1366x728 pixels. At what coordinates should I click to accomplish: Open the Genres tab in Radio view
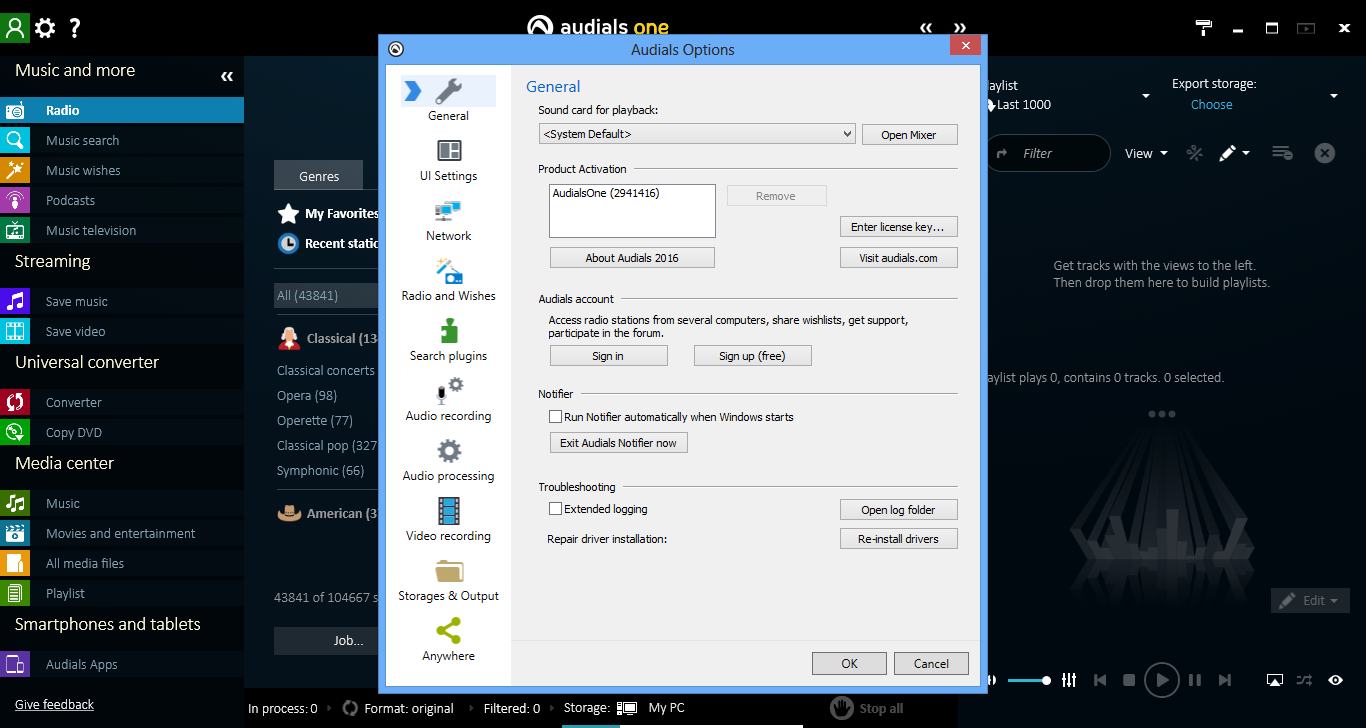point(319,176)
